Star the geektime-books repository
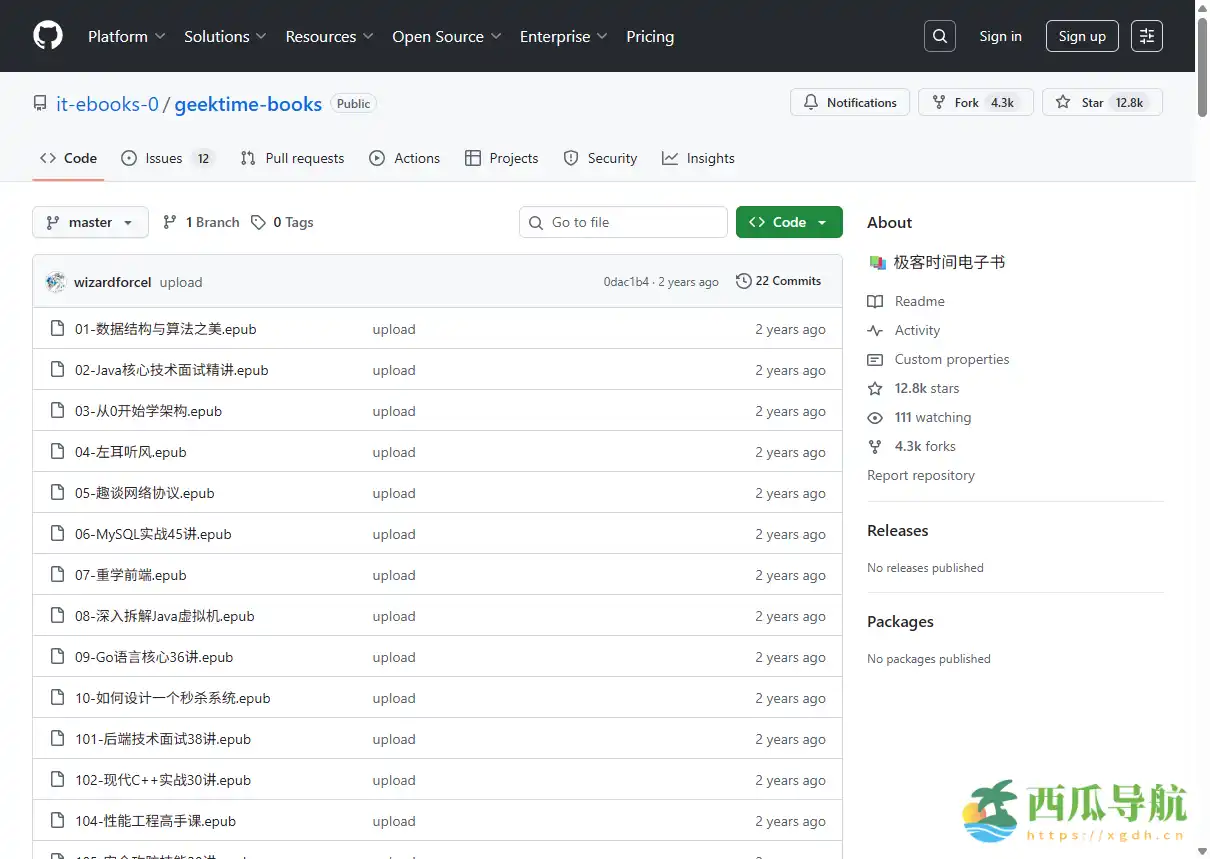The width and height of the screenshot is (1210, 859). coord(1101,102)
